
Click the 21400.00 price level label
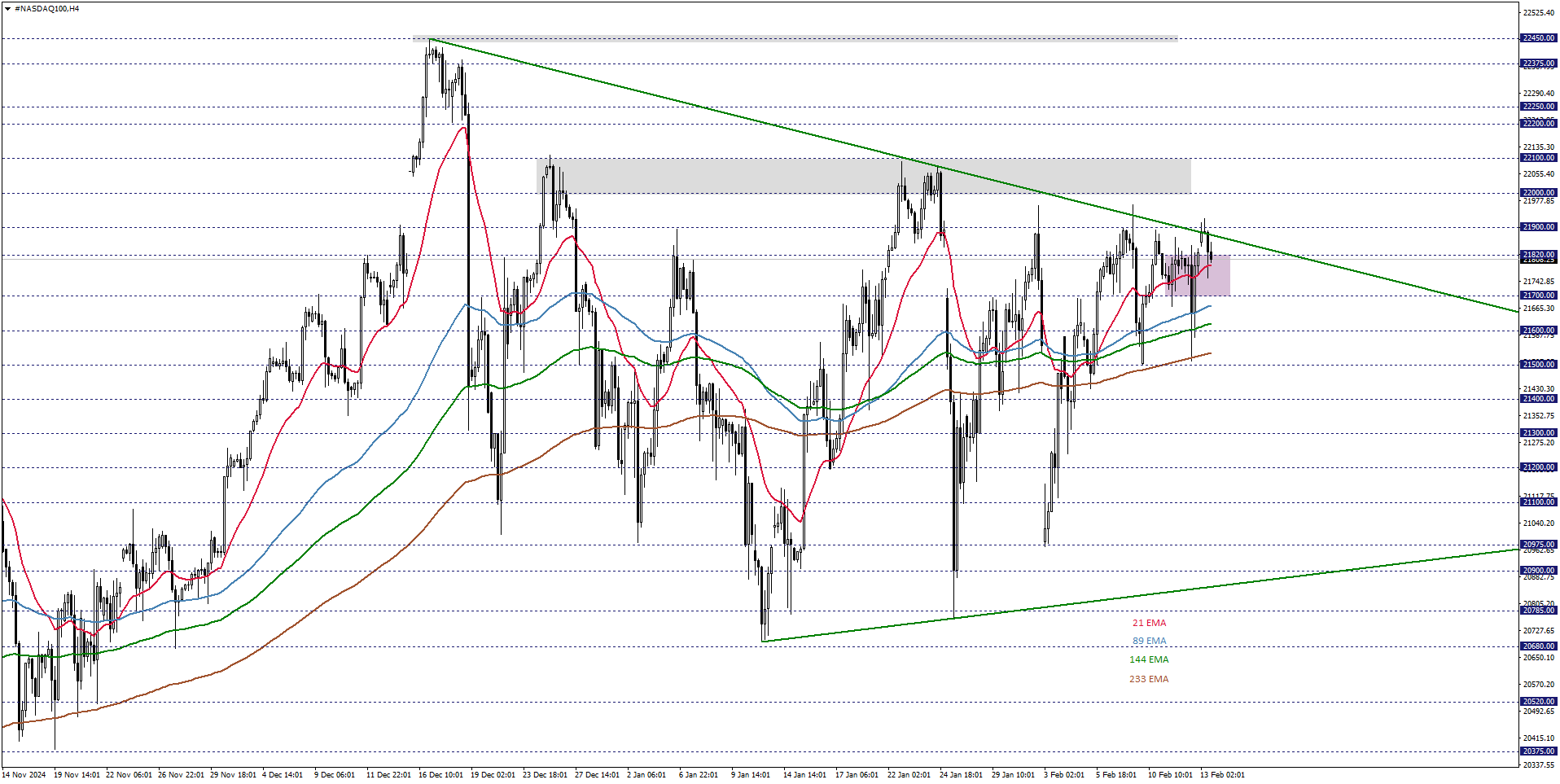1539,399
